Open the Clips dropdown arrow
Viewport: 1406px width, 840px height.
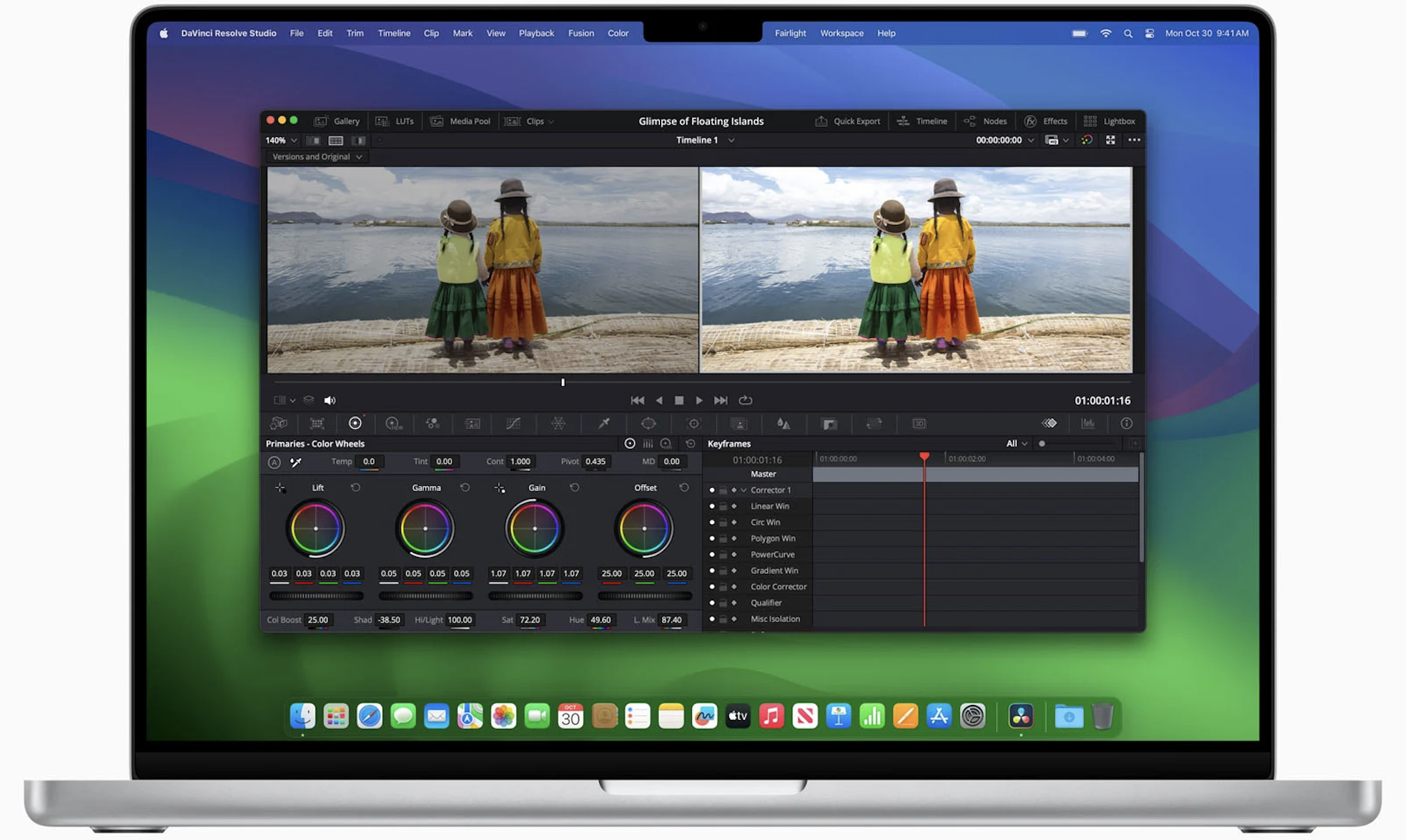click(551, 121)
